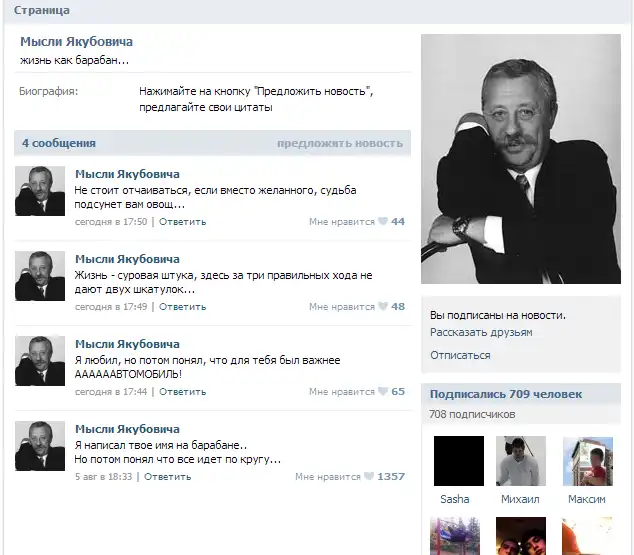The image size is (634, 555).
Task: Click the large black-and-white profile photo
Action: click(x=520, y=159)
